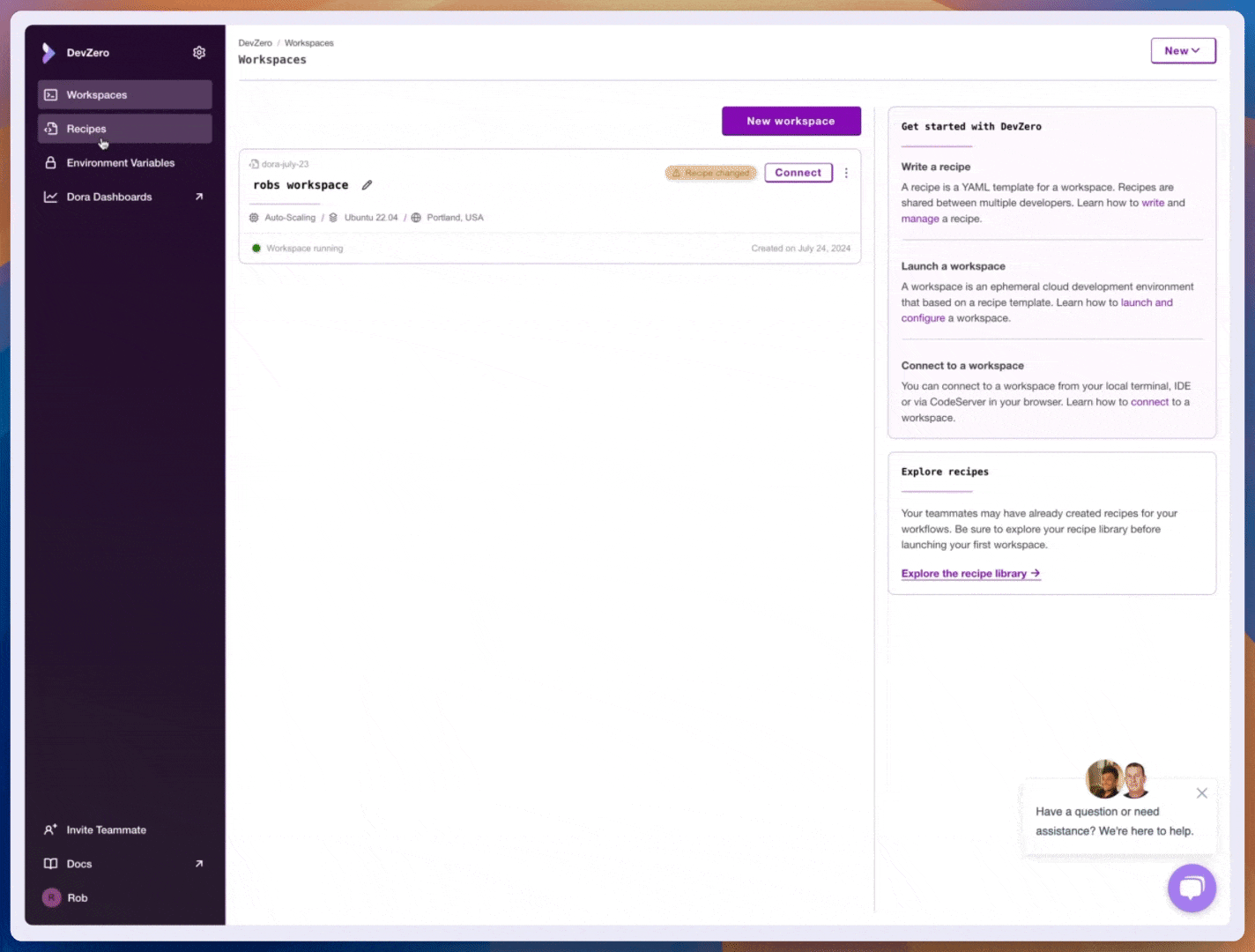Close the assistance help popup

click(1201, 793)
